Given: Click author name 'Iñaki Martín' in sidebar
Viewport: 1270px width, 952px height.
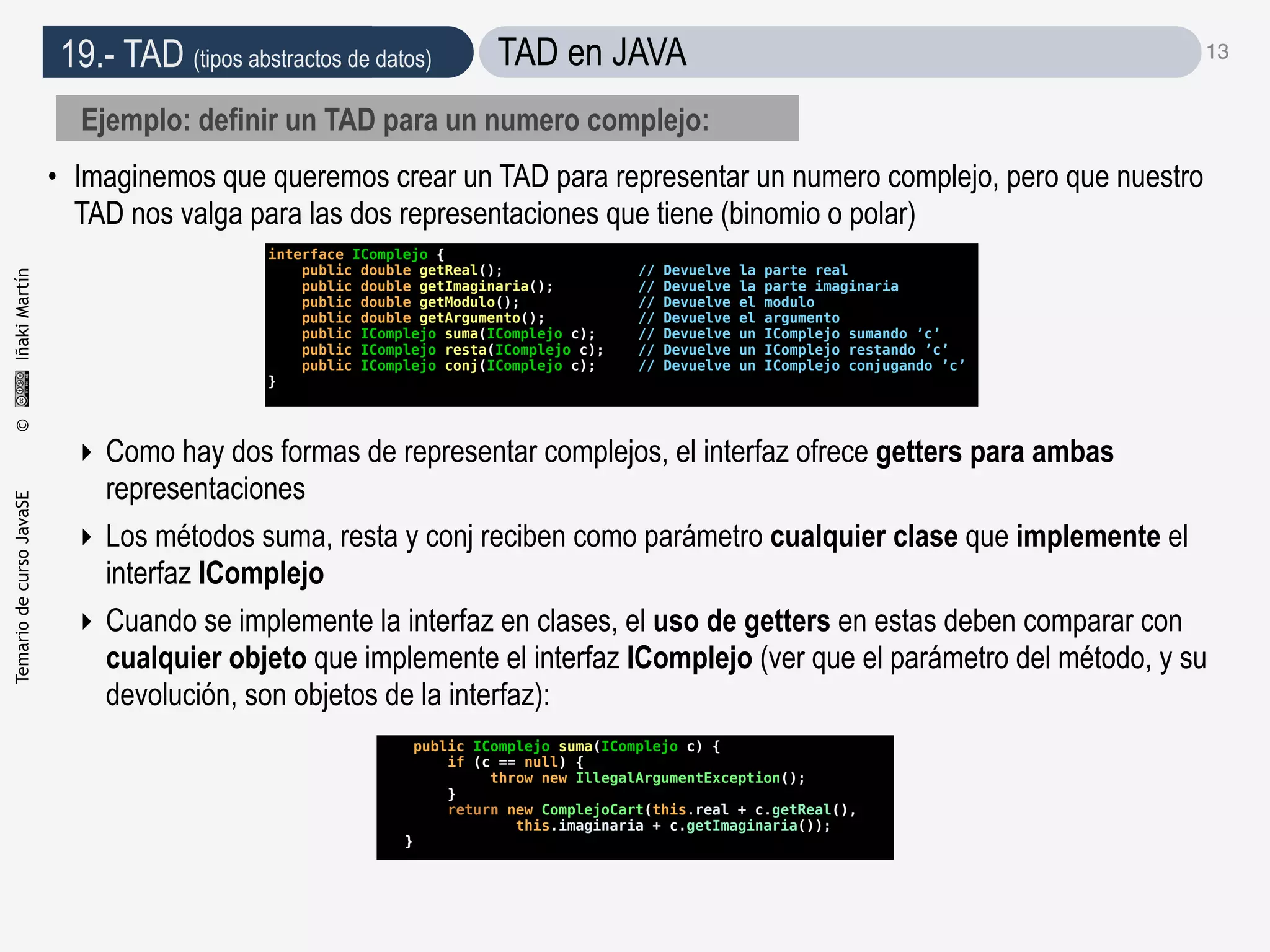Looking at the screenshot, I should (22, 314).
